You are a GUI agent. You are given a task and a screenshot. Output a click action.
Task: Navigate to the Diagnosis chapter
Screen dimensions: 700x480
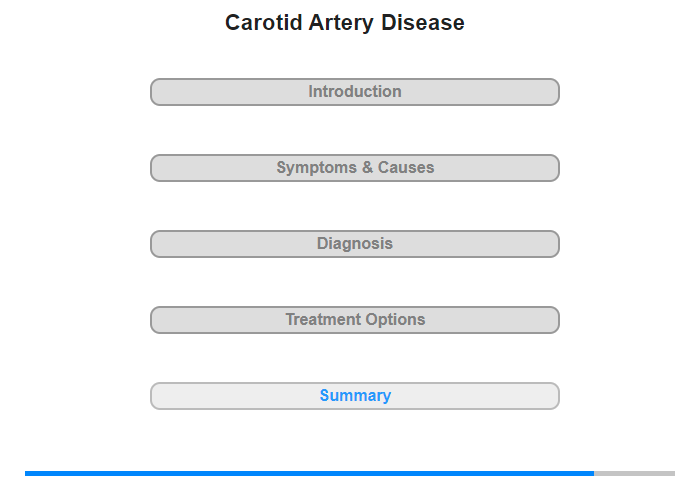(x=355, y=244)
